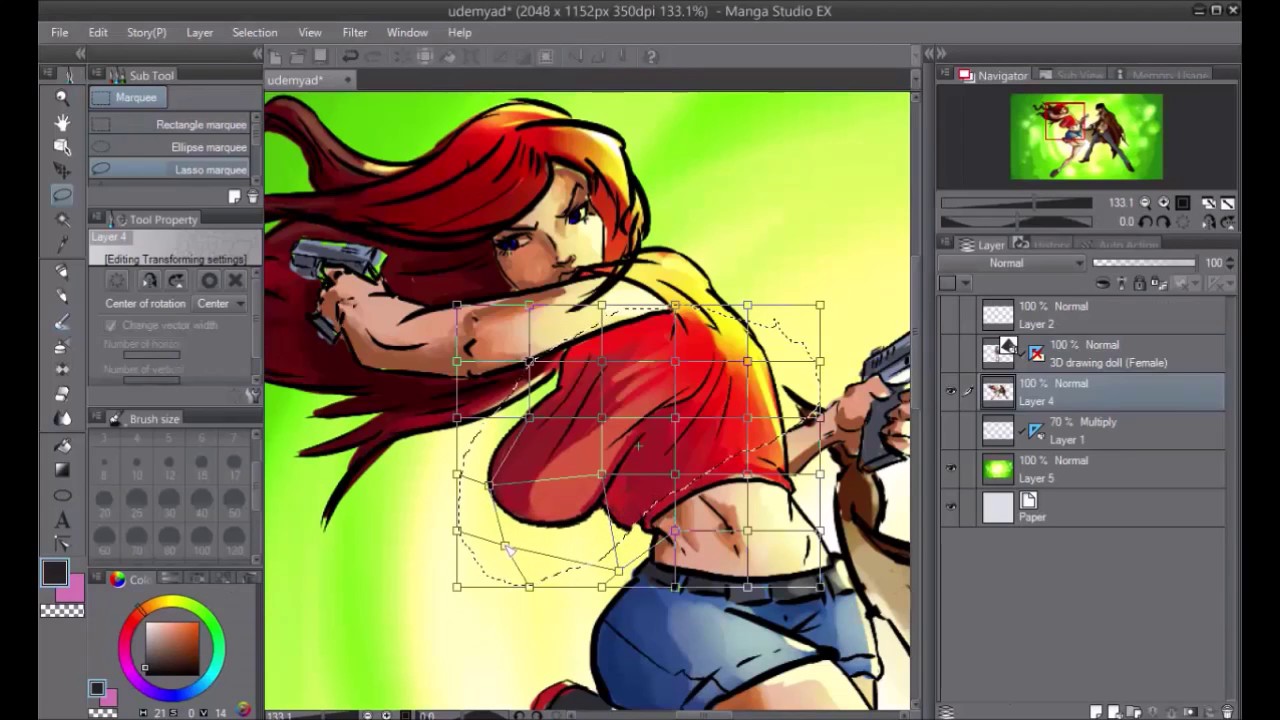
Task: Click the navigator zoom in icon
Action: point(1164,203)
